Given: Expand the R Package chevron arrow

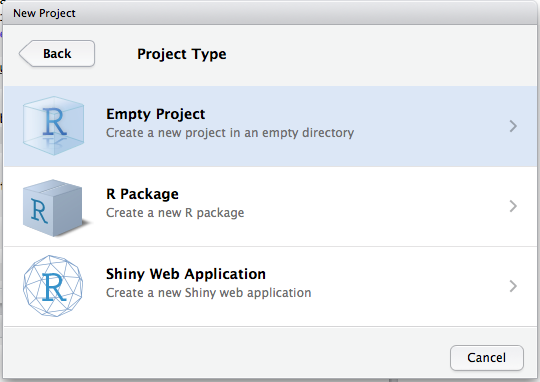Looking at the screenshot, I should pyautogui.click(x=513, y=206).
